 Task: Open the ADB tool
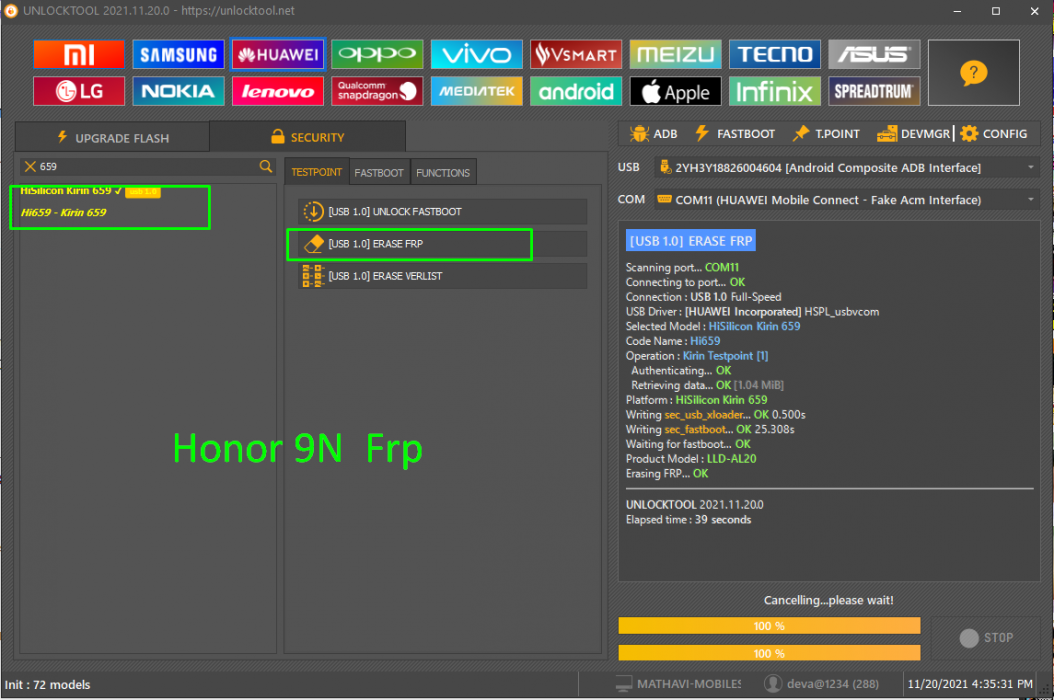653,134
